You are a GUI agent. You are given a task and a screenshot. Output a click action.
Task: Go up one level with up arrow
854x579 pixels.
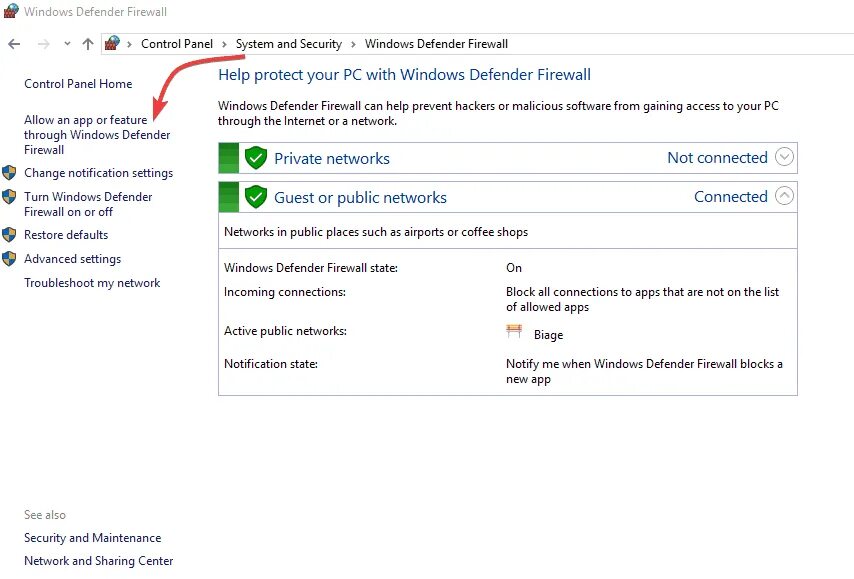coord(88,44)
